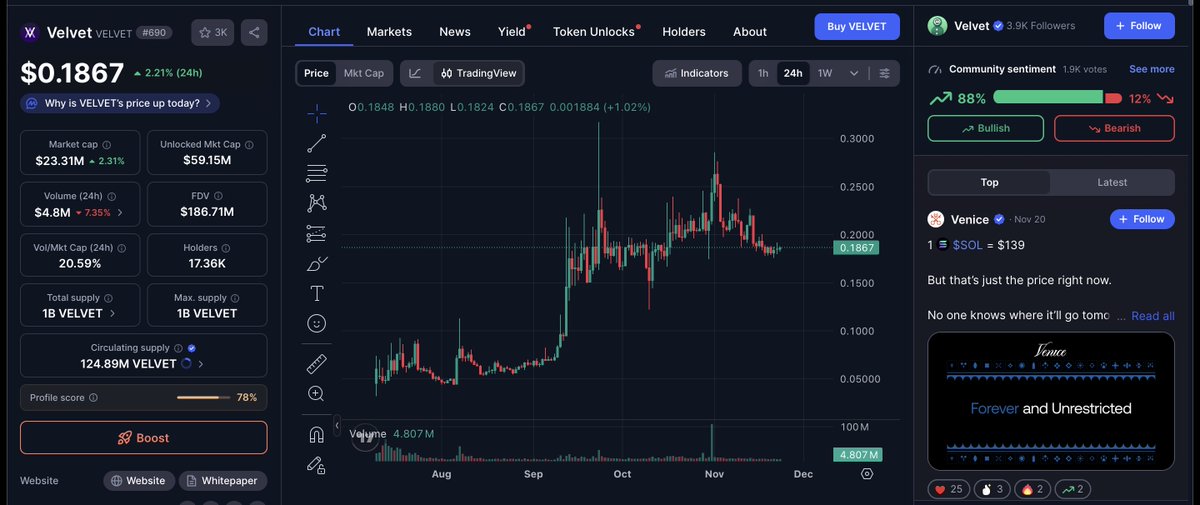Screen dimensions: 1200x505
Task: Activate the zoom in tool
Action: 316,393
